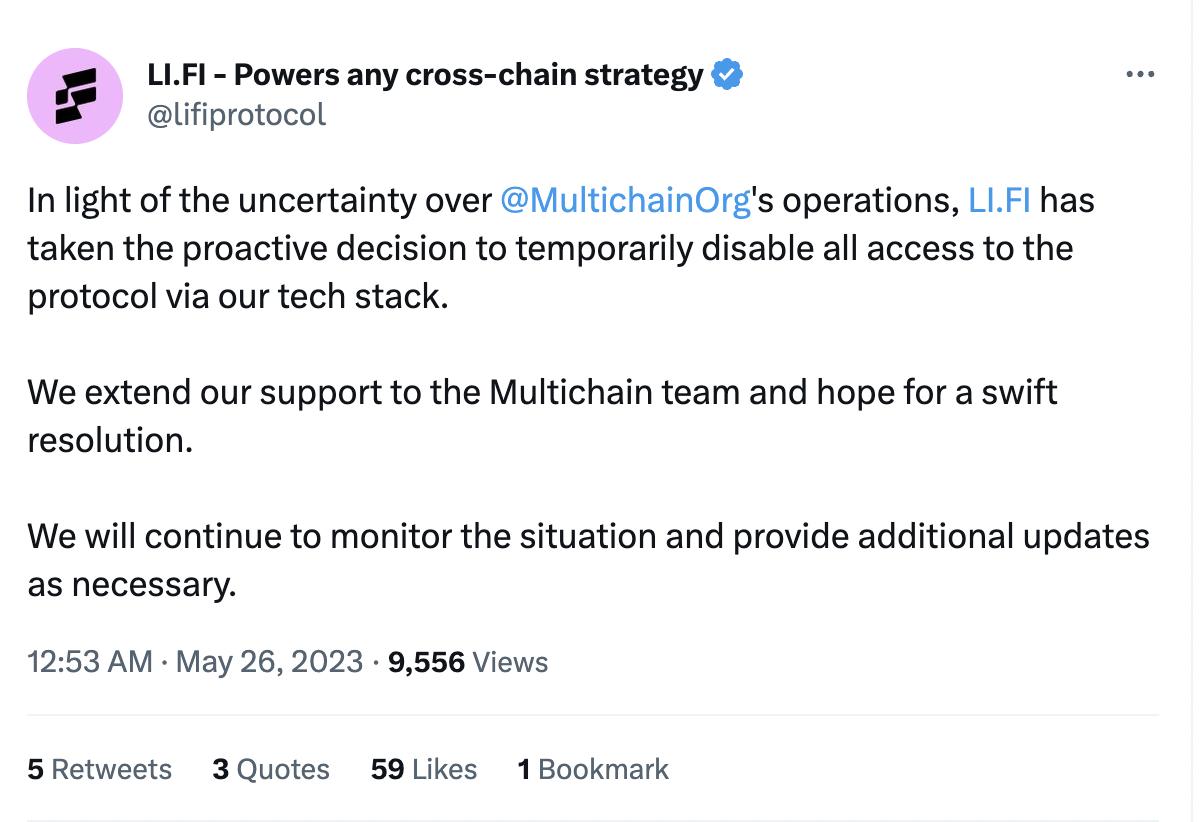Click the blue verified badge
This screenshot has height=822, width=1200.
(727, 75)
